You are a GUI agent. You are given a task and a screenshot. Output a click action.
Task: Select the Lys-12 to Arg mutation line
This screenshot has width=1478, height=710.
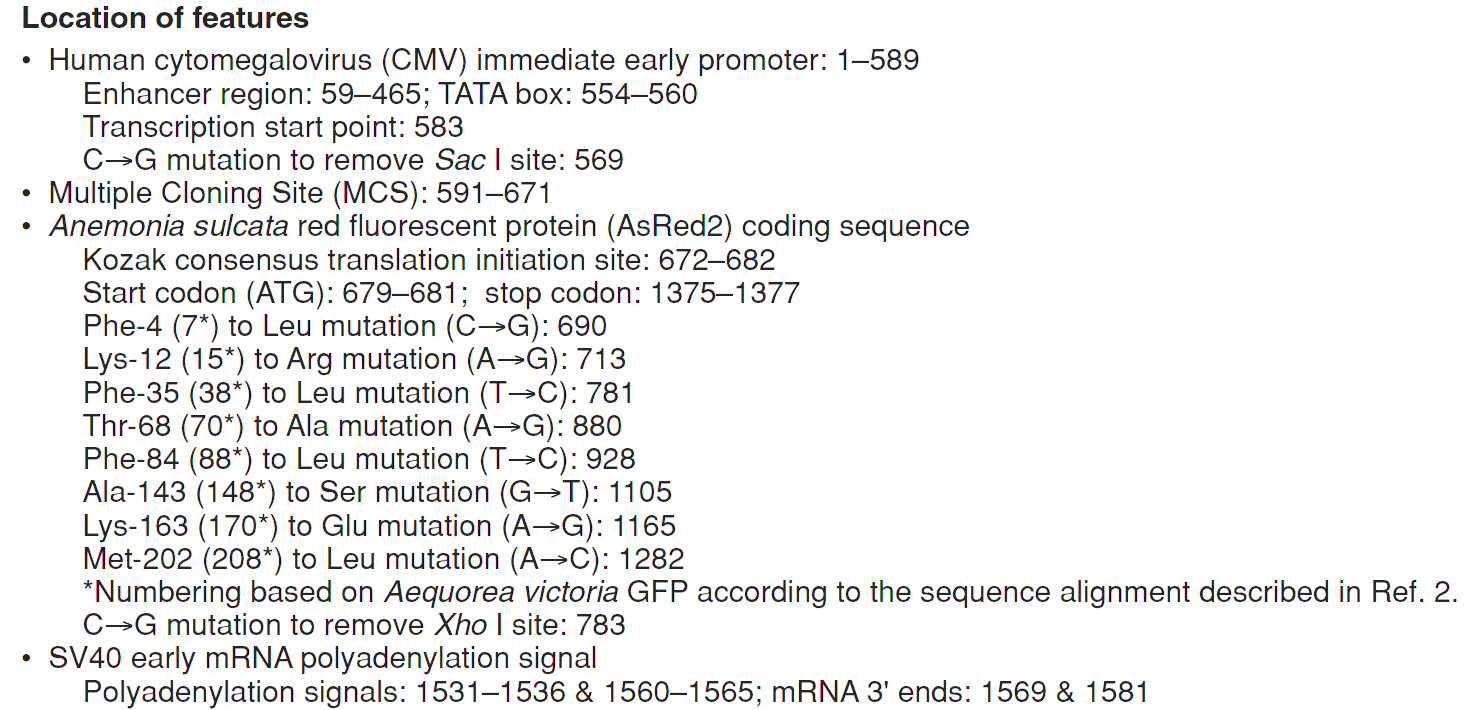[x=355, y=359]
